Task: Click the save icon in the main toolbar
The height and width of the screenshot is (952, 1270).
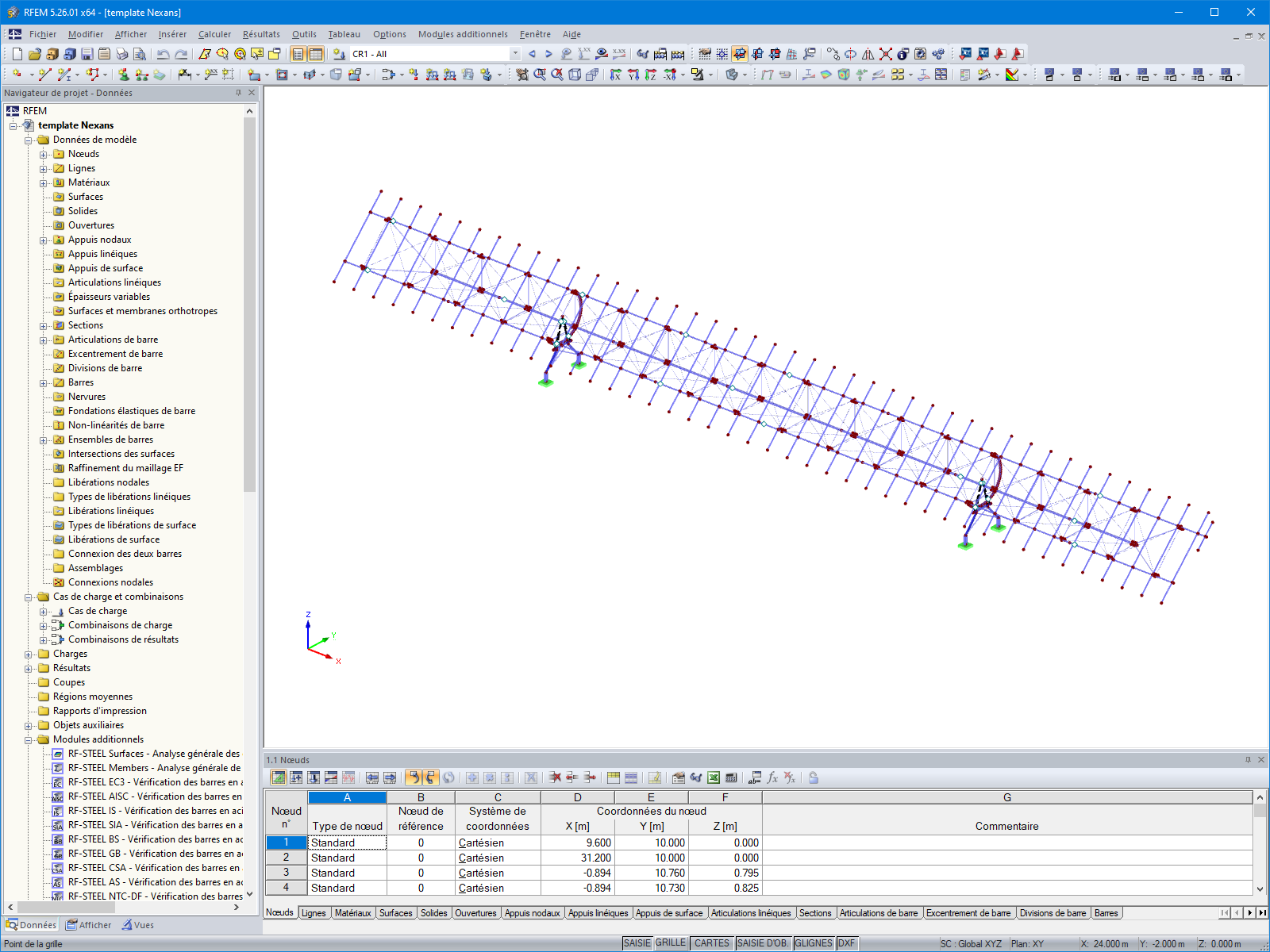Action: pos(87,54)
